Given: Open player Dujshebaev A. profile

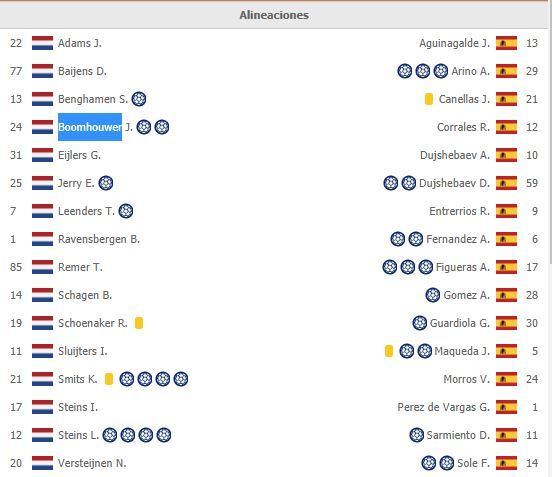Looking at the screenshot, I should [x=455, y=155].
